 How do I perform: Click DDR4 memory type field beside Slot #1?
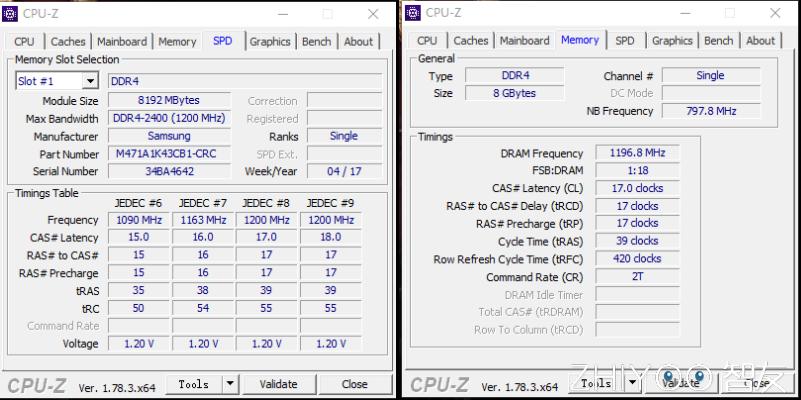pos(245,81)
